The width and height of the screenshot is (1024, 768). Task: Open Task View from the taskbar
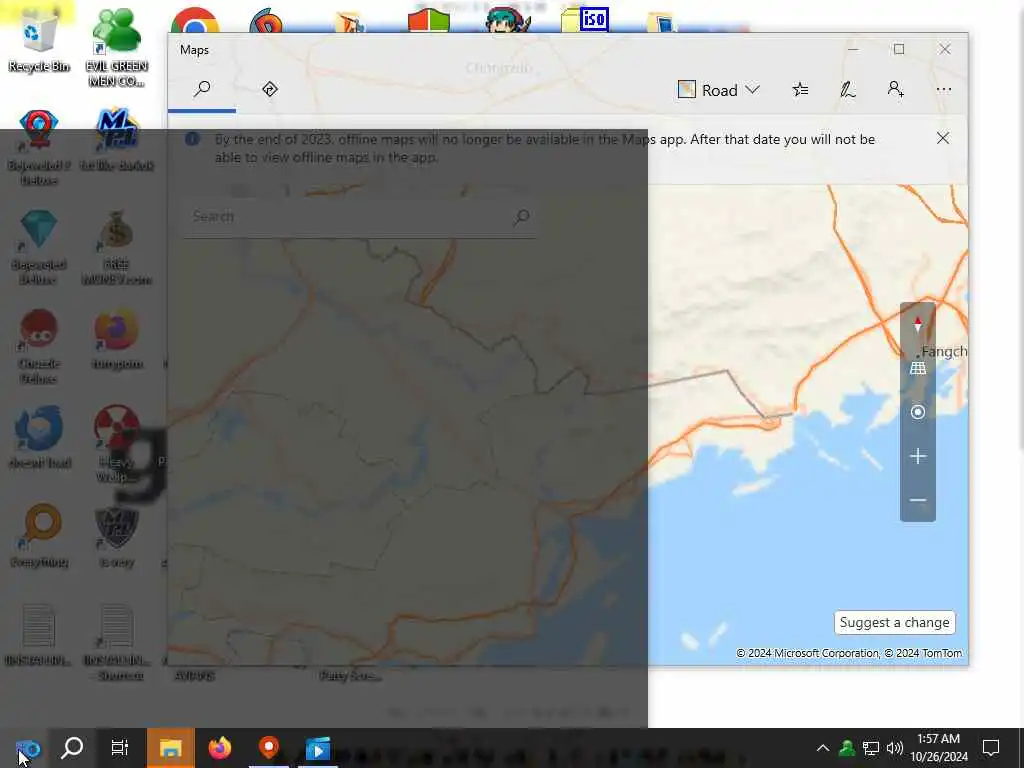[x=120, y=748]
